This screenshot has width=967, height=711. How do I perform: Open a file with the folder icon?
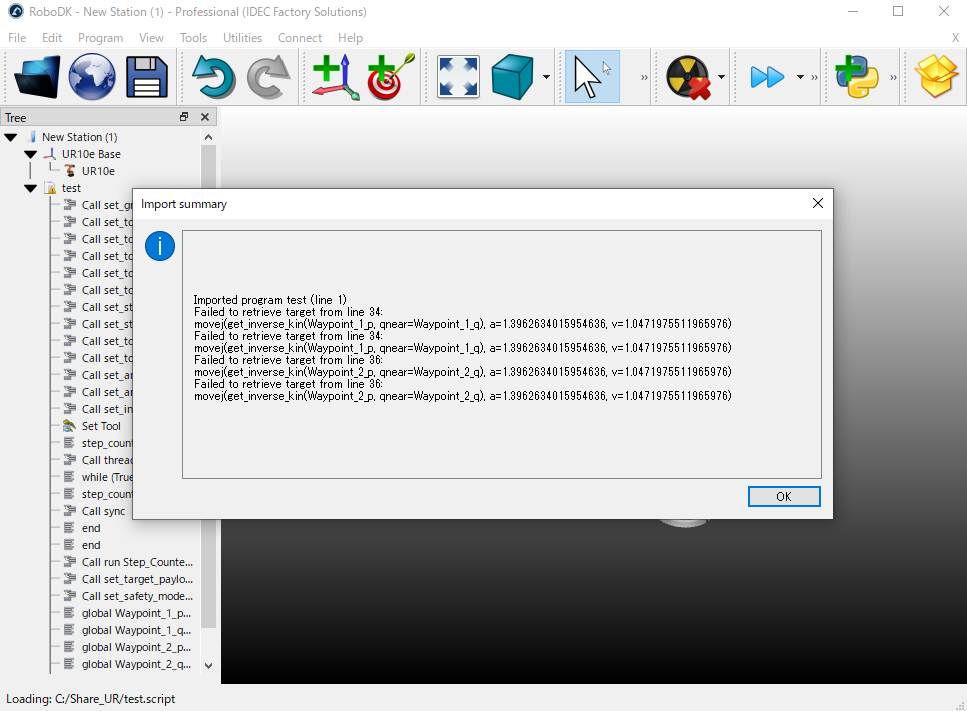click(x=37, y=77)
